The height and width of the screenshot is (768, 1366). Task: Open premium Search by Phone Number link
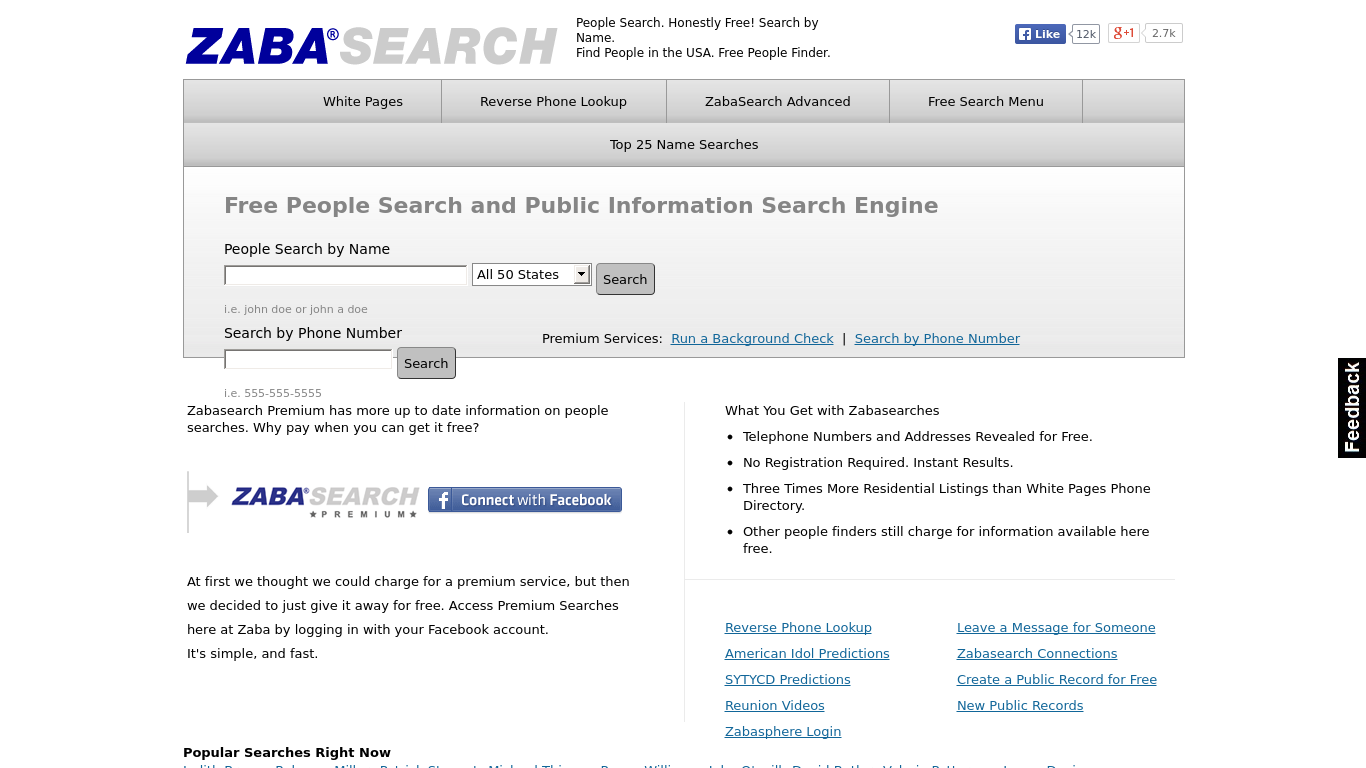[x=937, y=338]
